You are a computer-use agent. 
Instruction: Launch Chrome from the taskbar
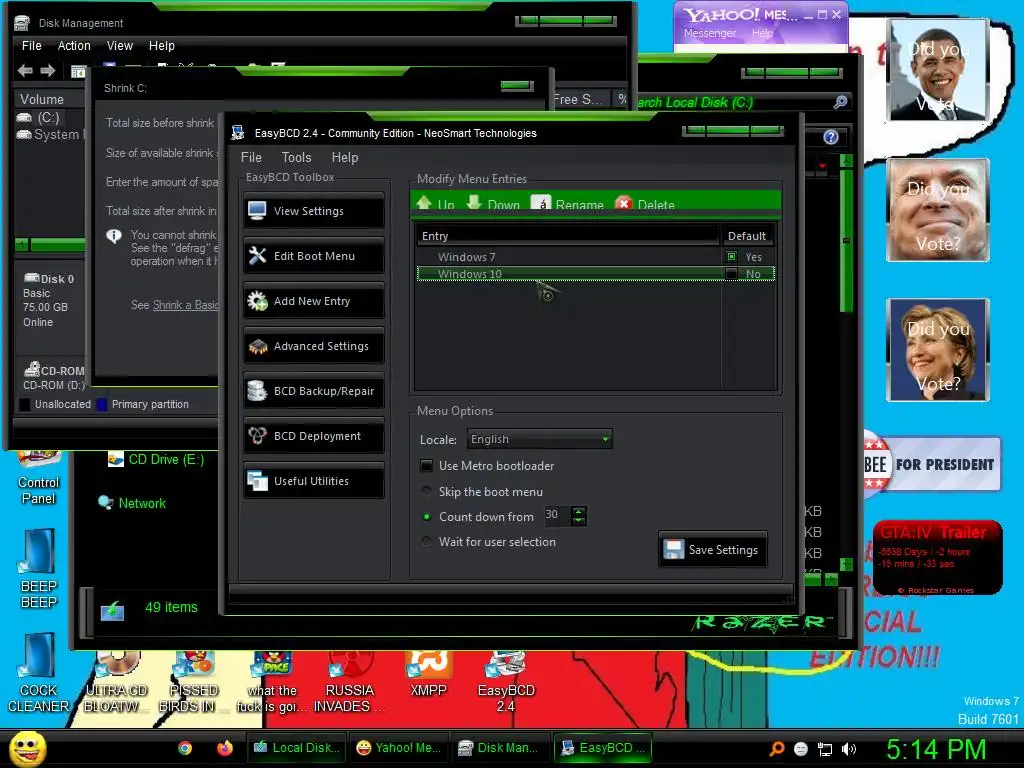coord(185,748)
